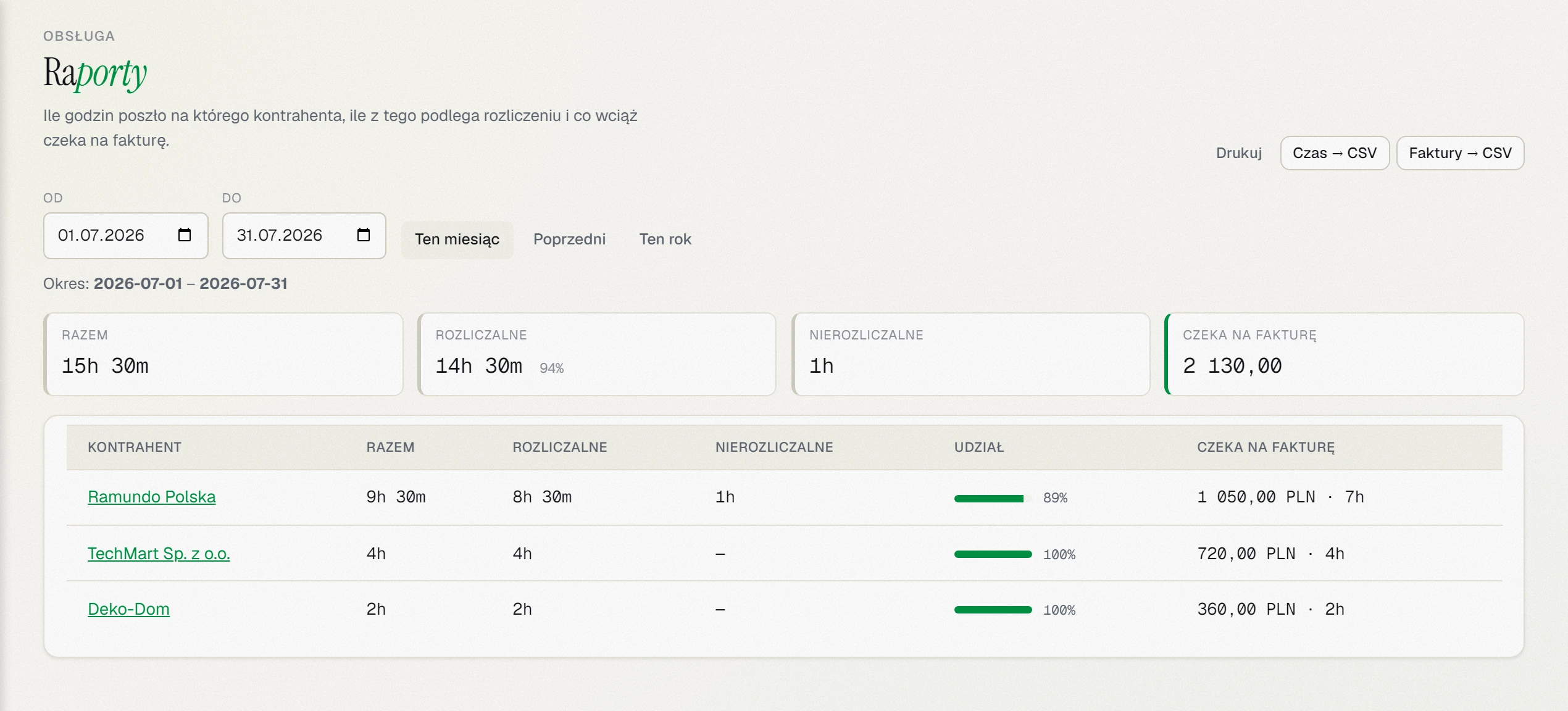
Task: Click the KONTRAHENT column header
Action: (x=135, y=447)
